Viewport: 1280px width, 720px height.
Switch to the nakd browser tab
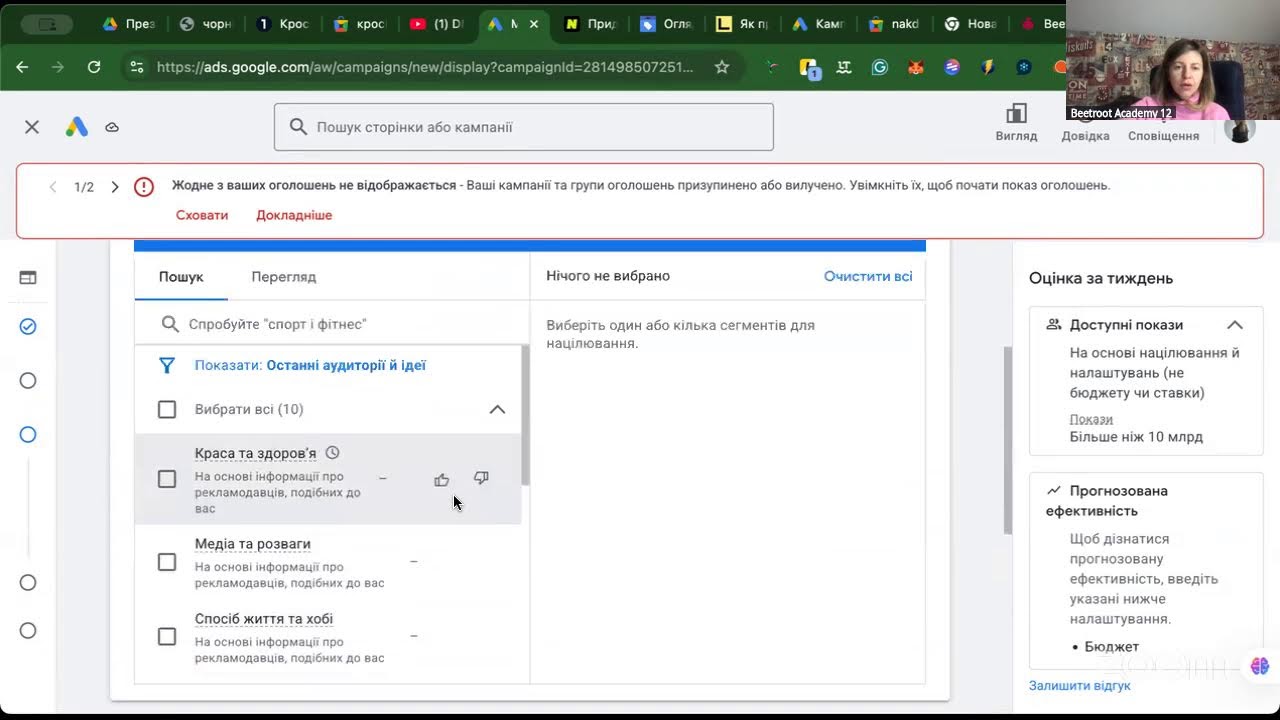895,24
